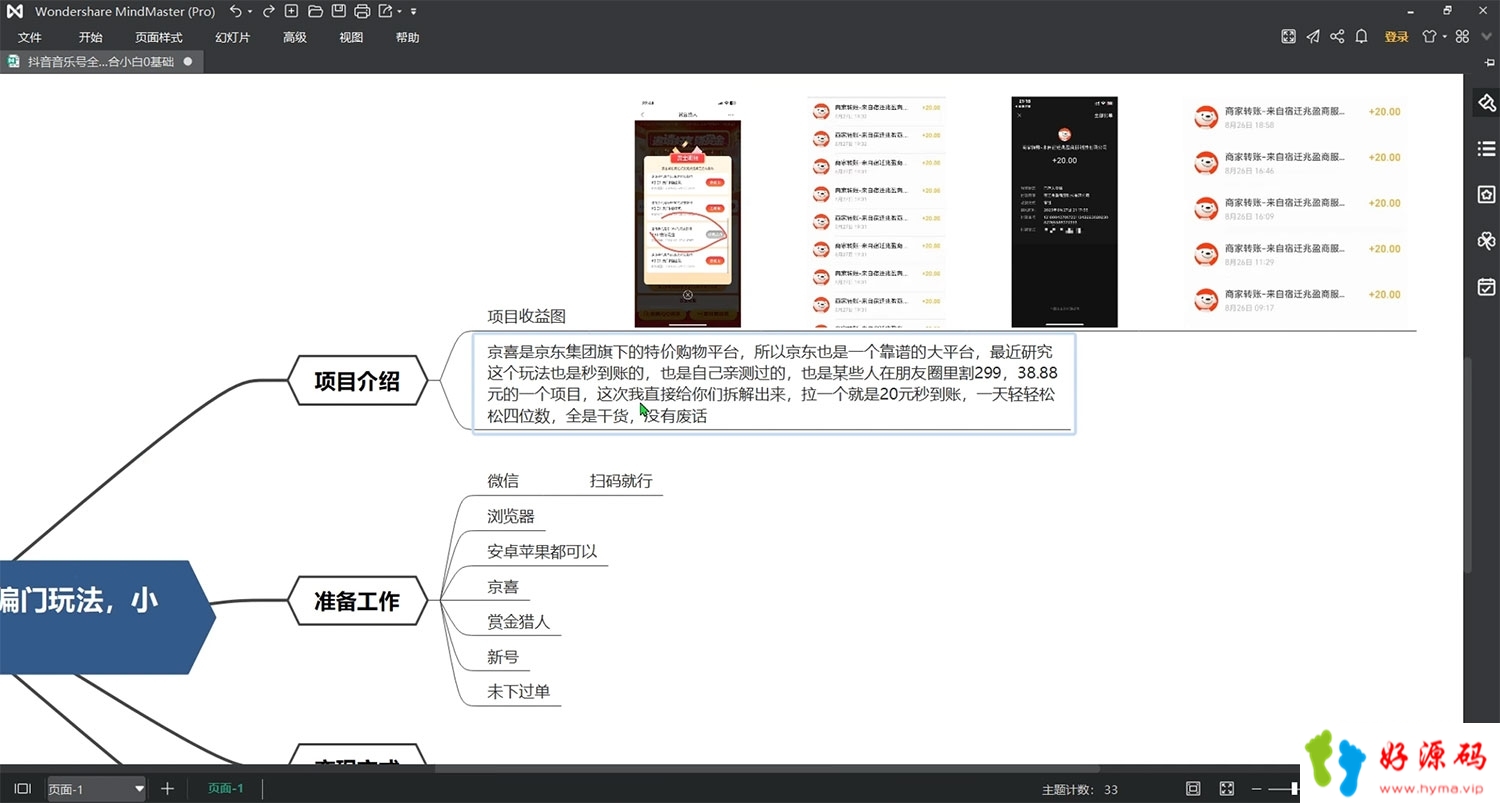
Task: Click the Export icon in quick toolbar
Action: click(x=385, y=11)
